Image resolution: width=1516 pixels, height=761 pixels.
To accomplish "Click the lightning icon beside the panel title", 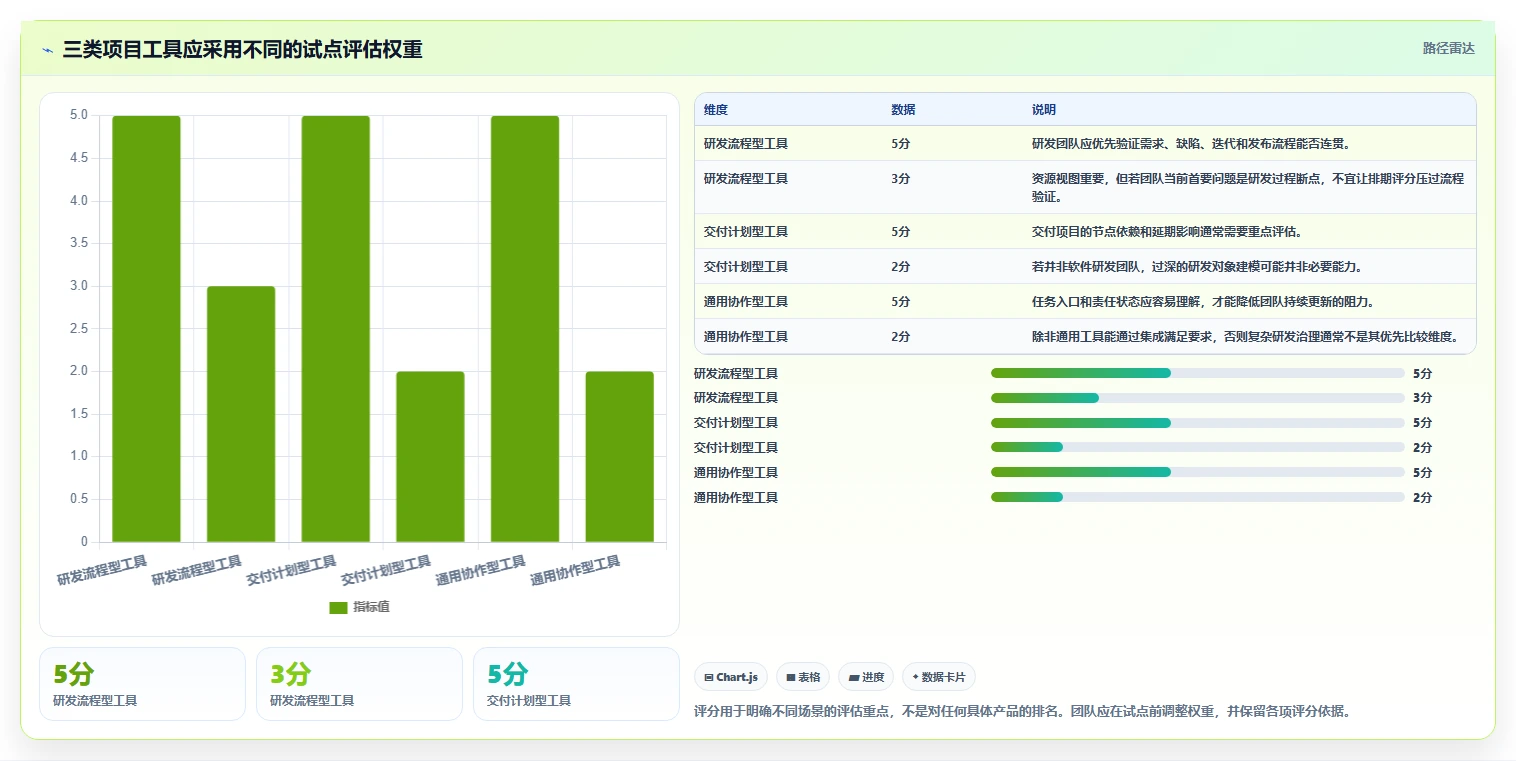I will [48, 50].
